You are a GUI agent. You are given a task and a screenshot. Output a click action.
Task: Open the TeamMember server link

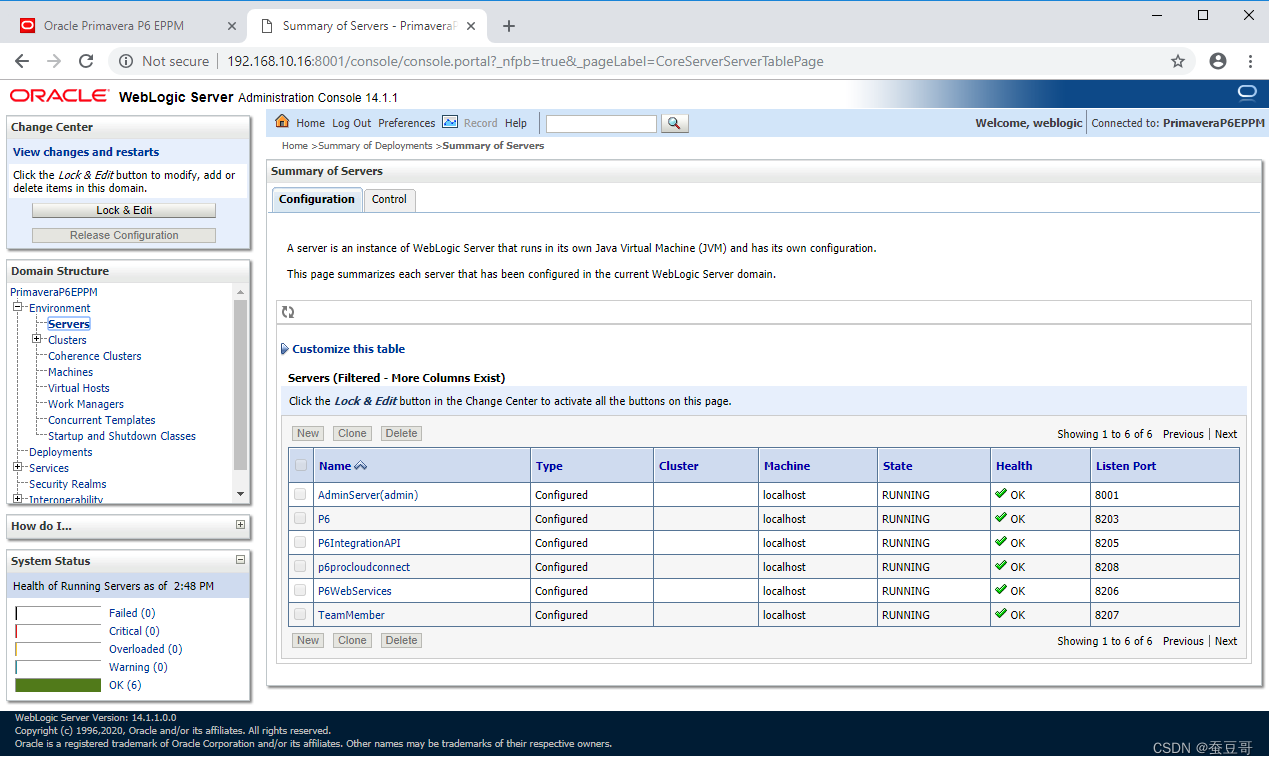point(351,615)
